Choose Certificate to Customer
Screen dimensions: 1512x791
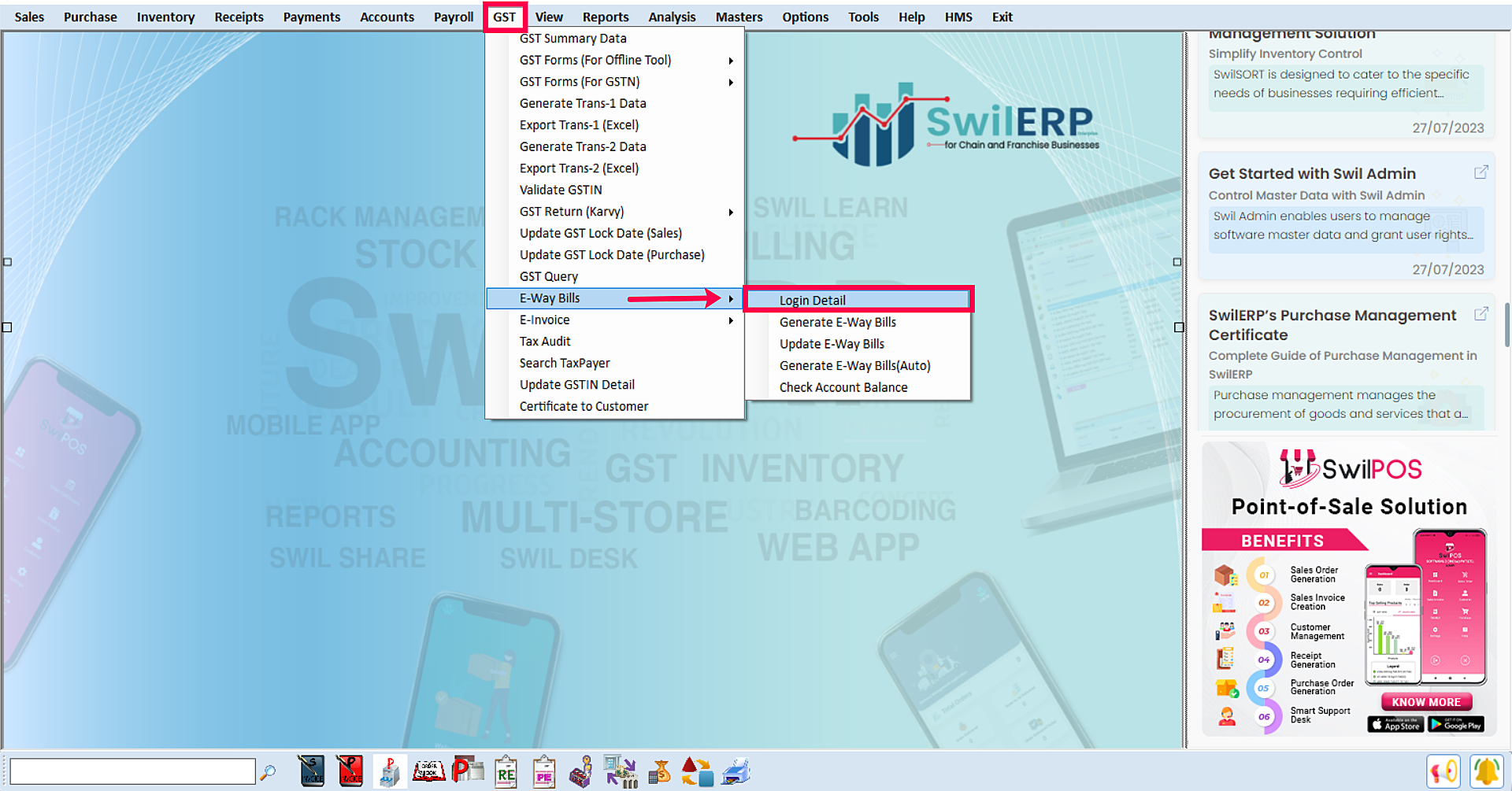point(614,406)
